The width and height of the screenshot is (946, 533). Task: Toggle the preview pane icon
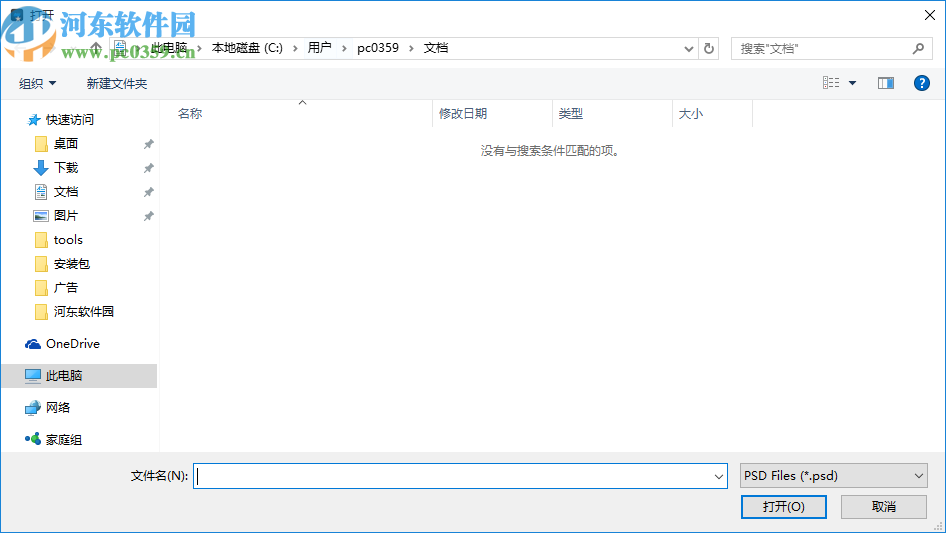[x=886, y=83]
